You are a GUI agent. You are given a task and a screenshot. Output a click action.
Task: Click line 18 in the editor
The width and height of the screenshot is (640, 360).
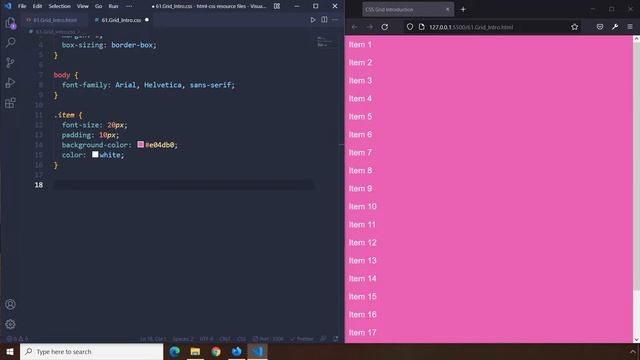click(184, 185)
